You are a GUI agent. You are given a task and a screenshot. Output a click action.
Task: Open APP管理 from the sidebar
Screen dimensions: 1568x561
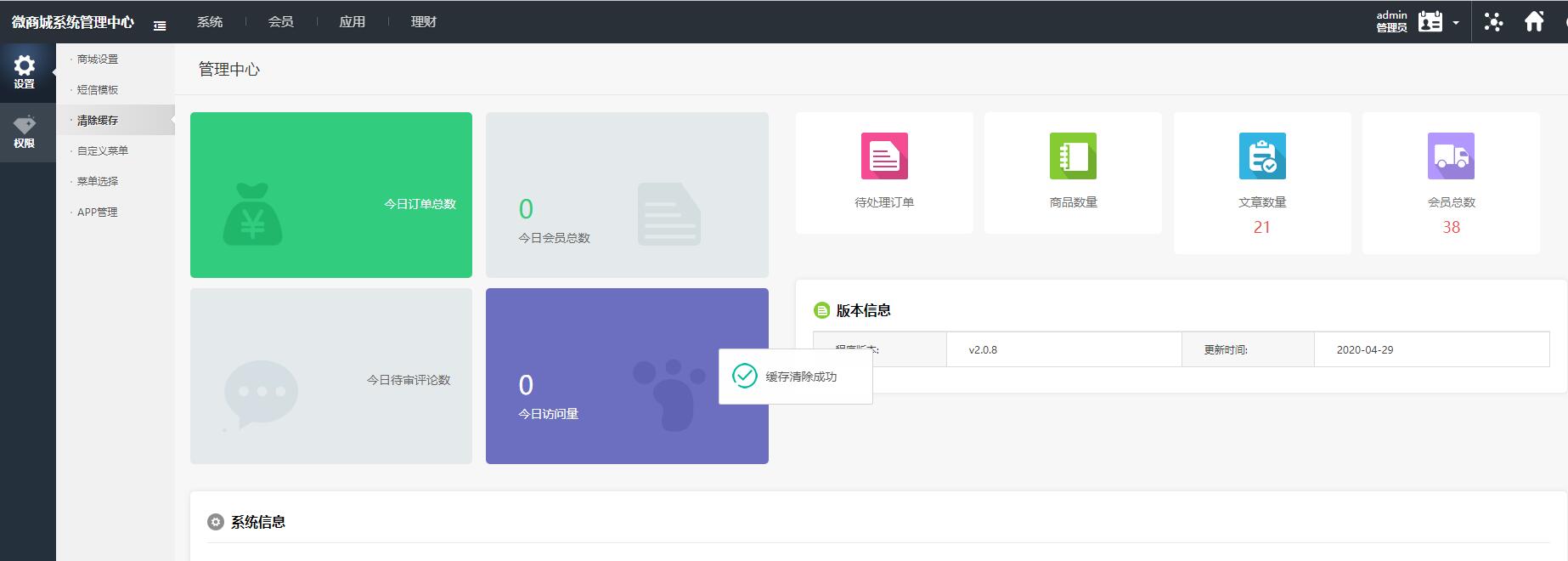[x=98, y=212]
